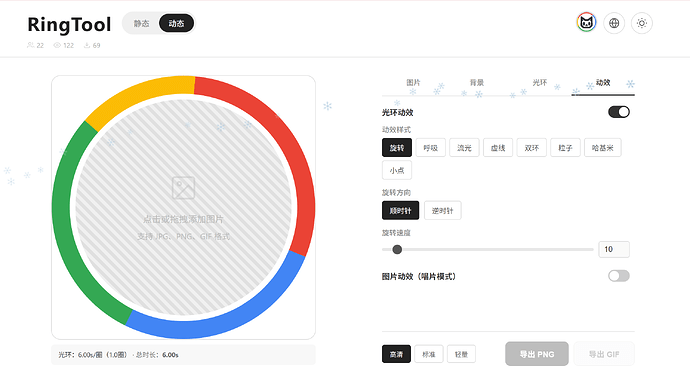Select 逆时针 rotation direction
Viewport: 690px width, 374px height.
(x=443, y=211)
